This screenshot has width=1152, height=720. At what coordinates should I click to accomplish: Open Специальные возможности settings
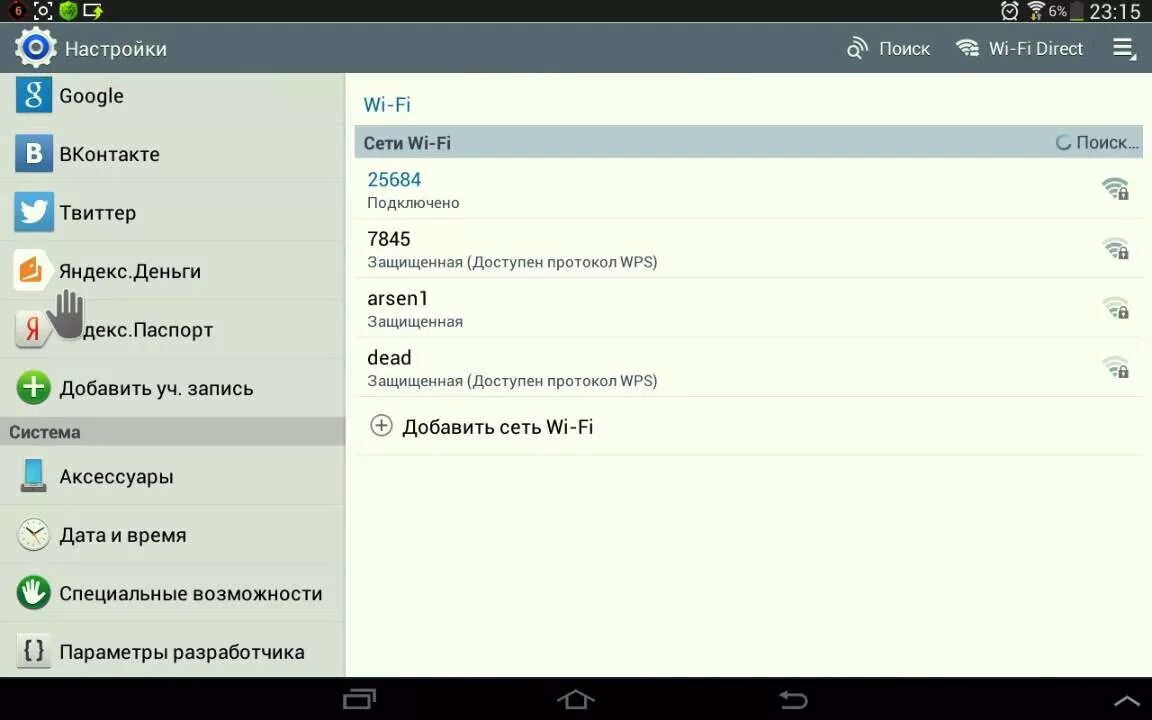[173, 593]
